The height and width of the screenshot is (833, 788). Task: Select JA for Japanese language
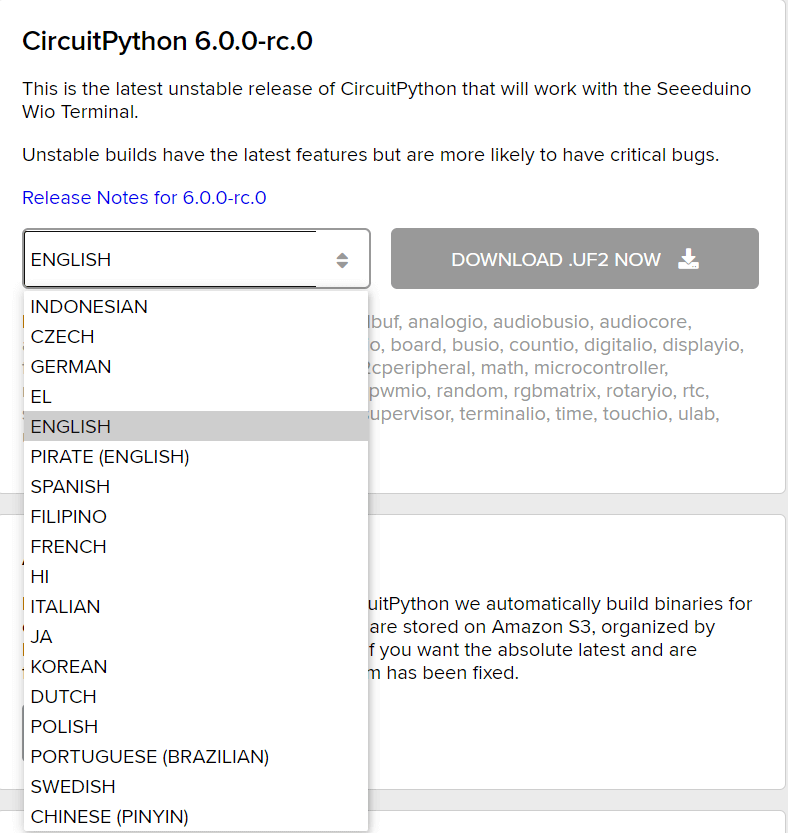(x=41, y=636)
